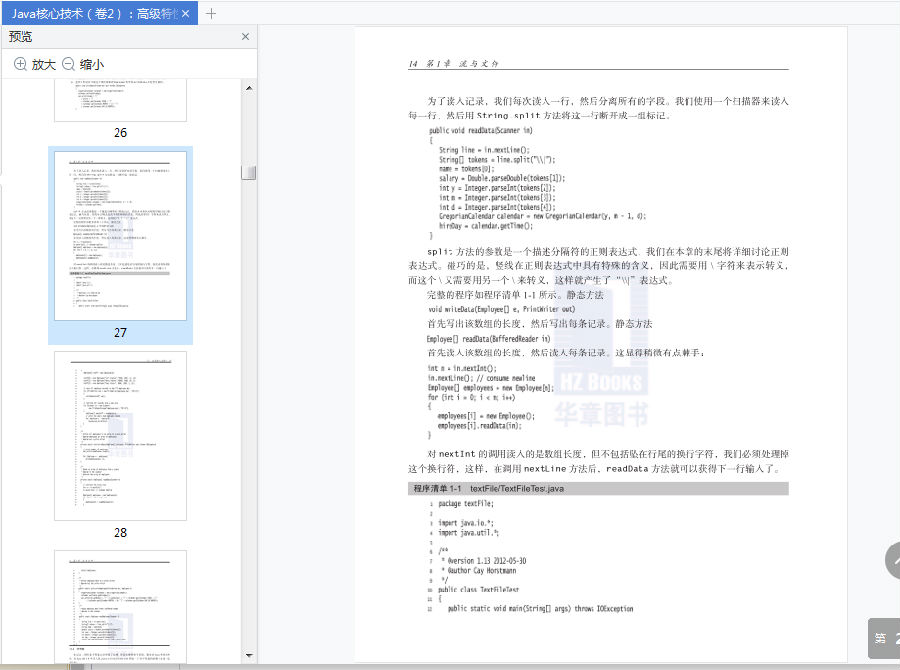Click the thumbnail panel scrollbar handle

click(249, 172)
